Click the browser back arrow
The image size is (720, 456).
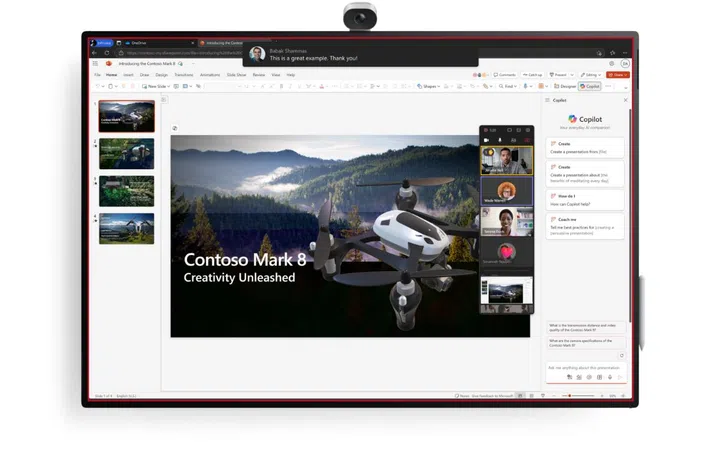[x=95, y=53]
